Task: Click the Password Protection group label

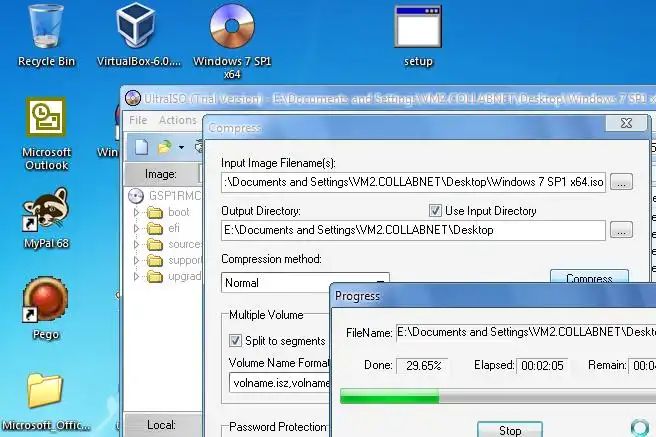Action: (x=278, y=427)
